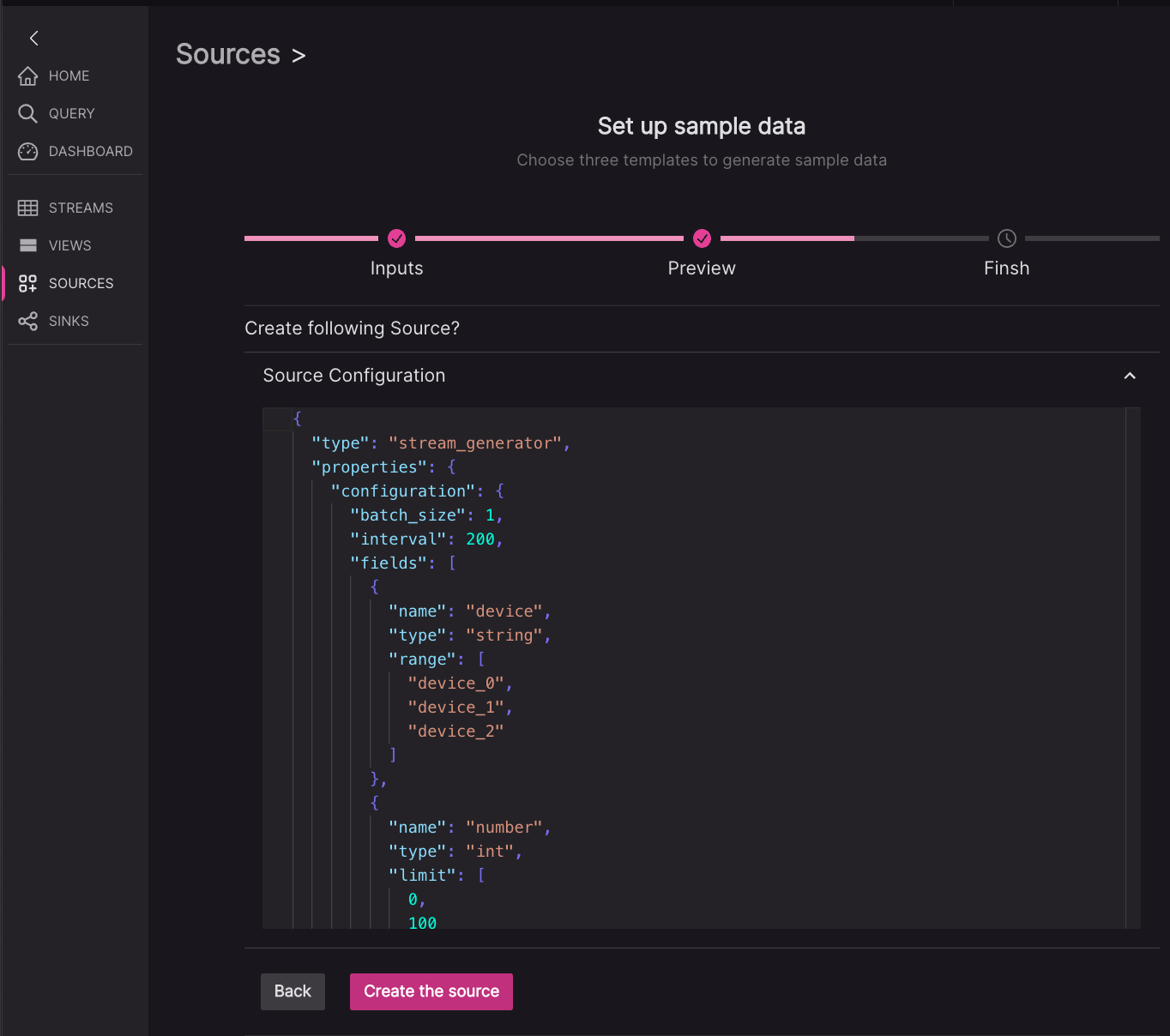Collapse the sidebar with the back chevron
The image size is (1170, 1036).
[34, 38]
